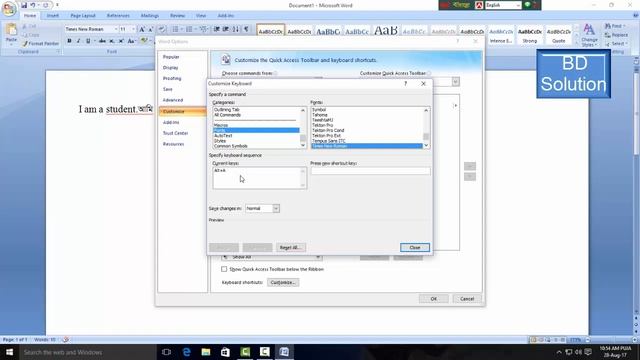The height and width of the screenshot is (360, 640).
Task: Switch to the Mailings ribbon tab
Action: pyautogui.click(x=150, y=16)
